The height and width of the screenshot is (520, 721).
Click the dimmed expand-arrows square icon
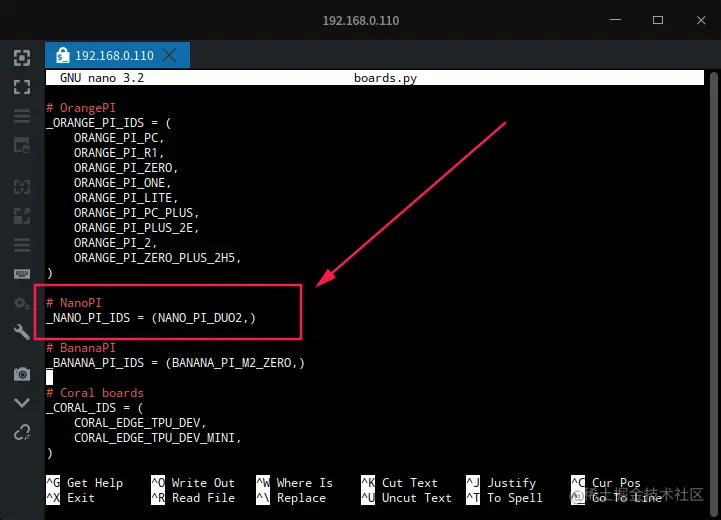point(22,216)
